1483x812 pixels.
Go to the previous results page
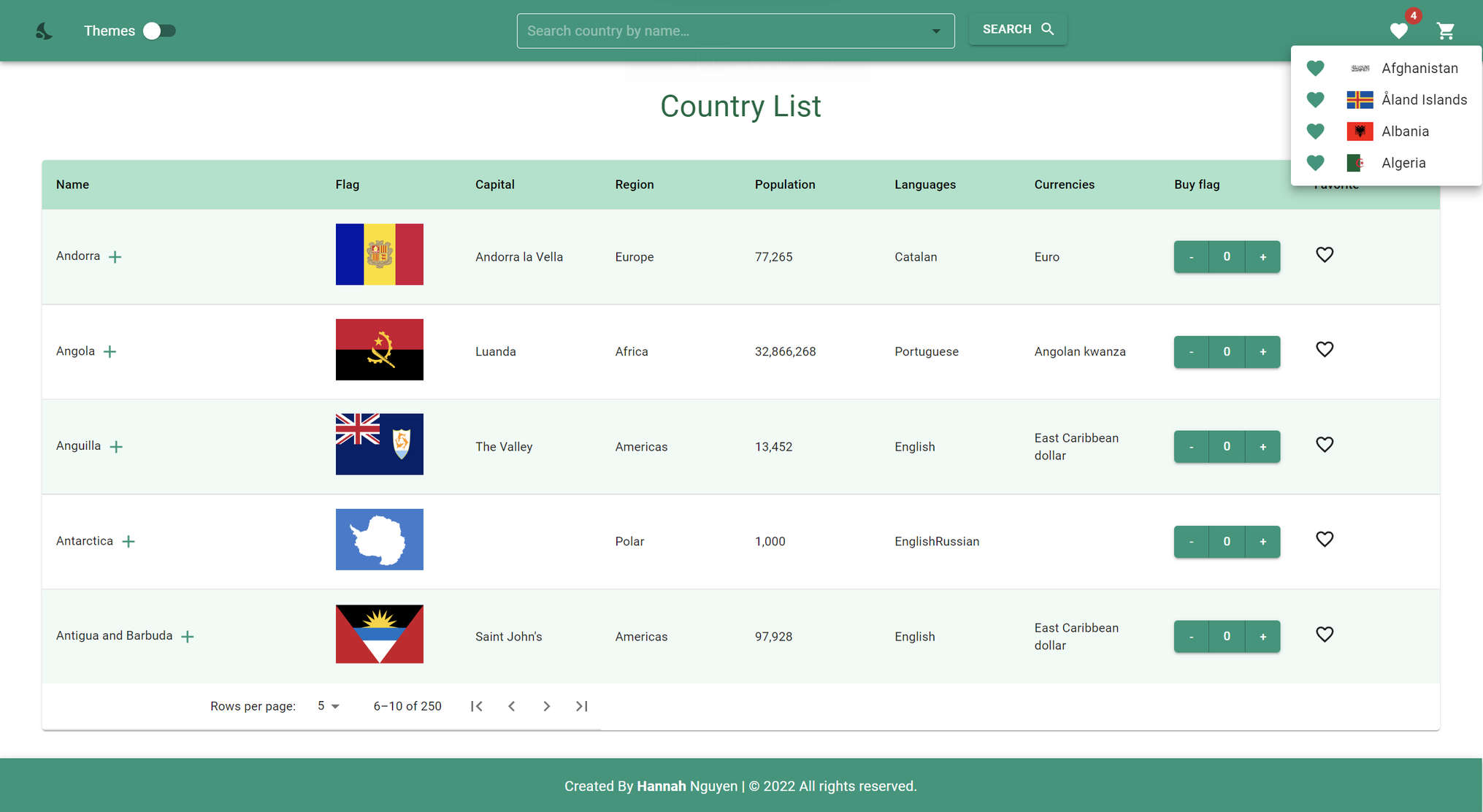point(512,706)
